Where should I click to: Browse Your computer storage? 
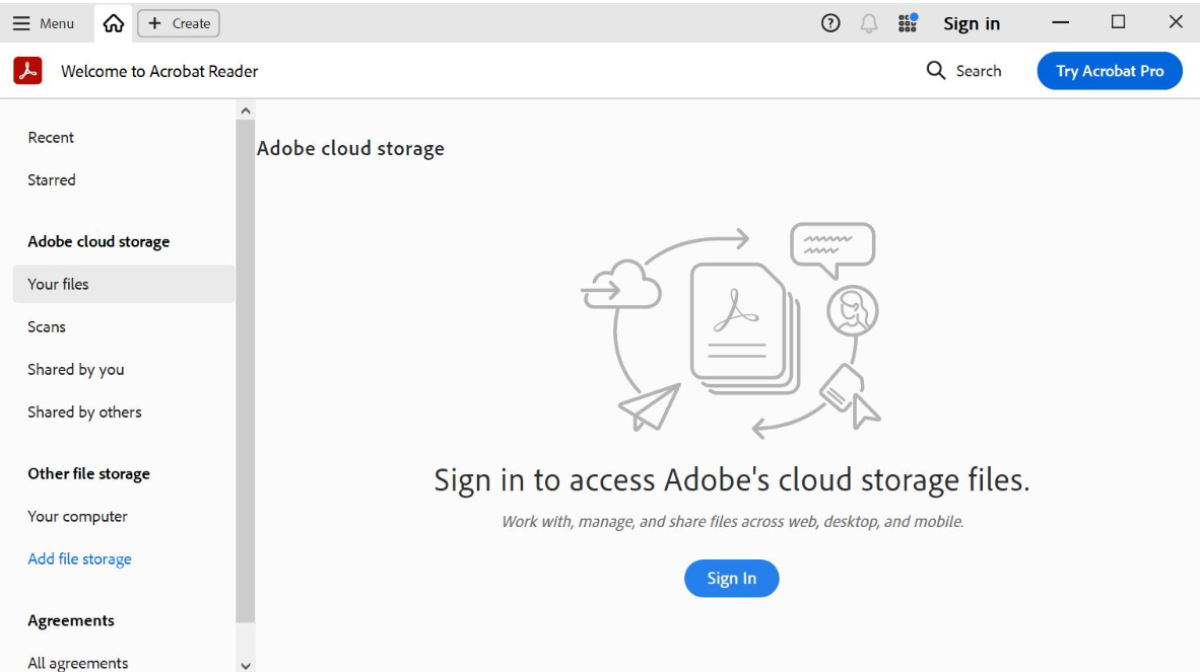[78, 516]
